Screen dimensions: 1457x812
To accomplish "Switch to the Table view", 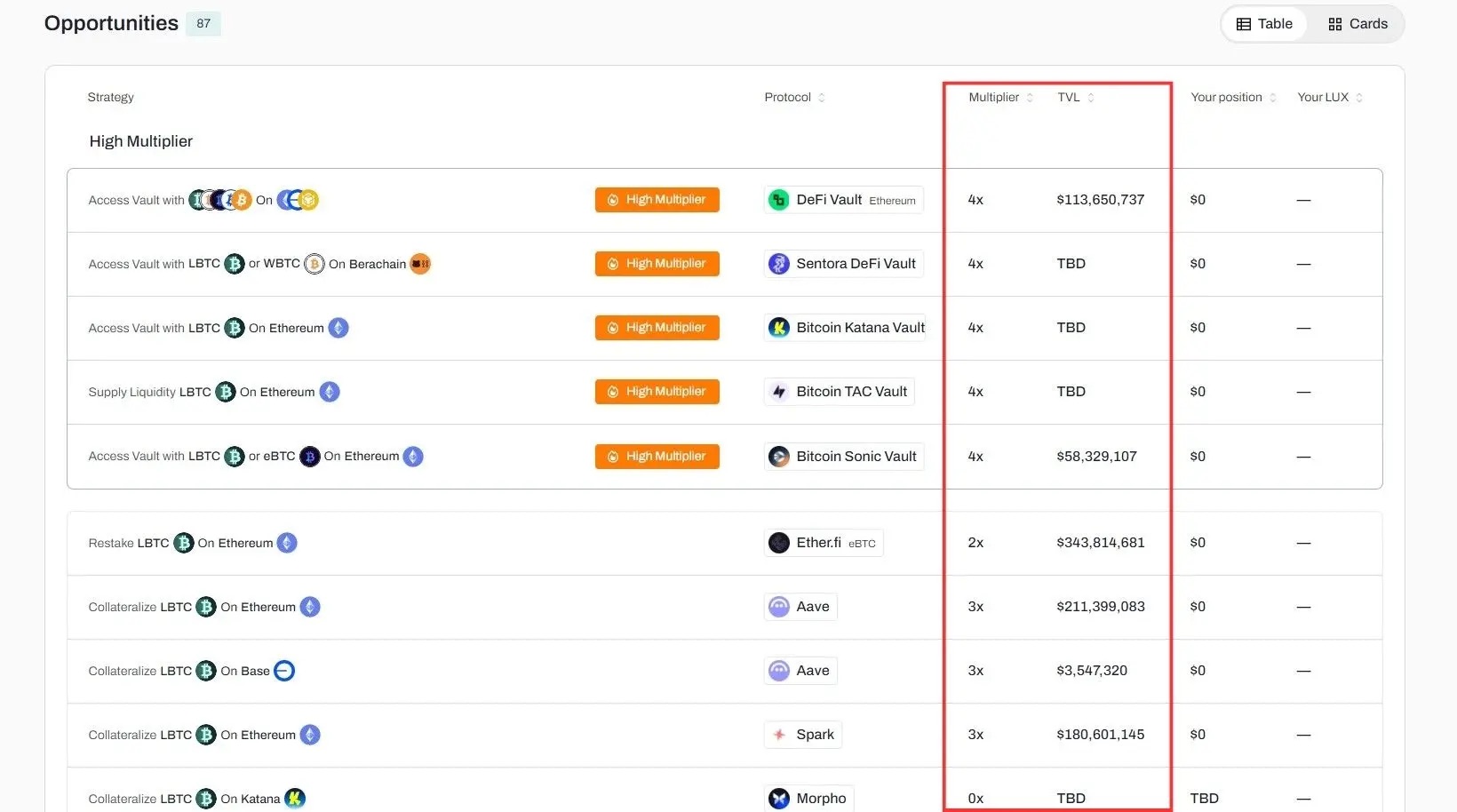I will [1264, 24].
